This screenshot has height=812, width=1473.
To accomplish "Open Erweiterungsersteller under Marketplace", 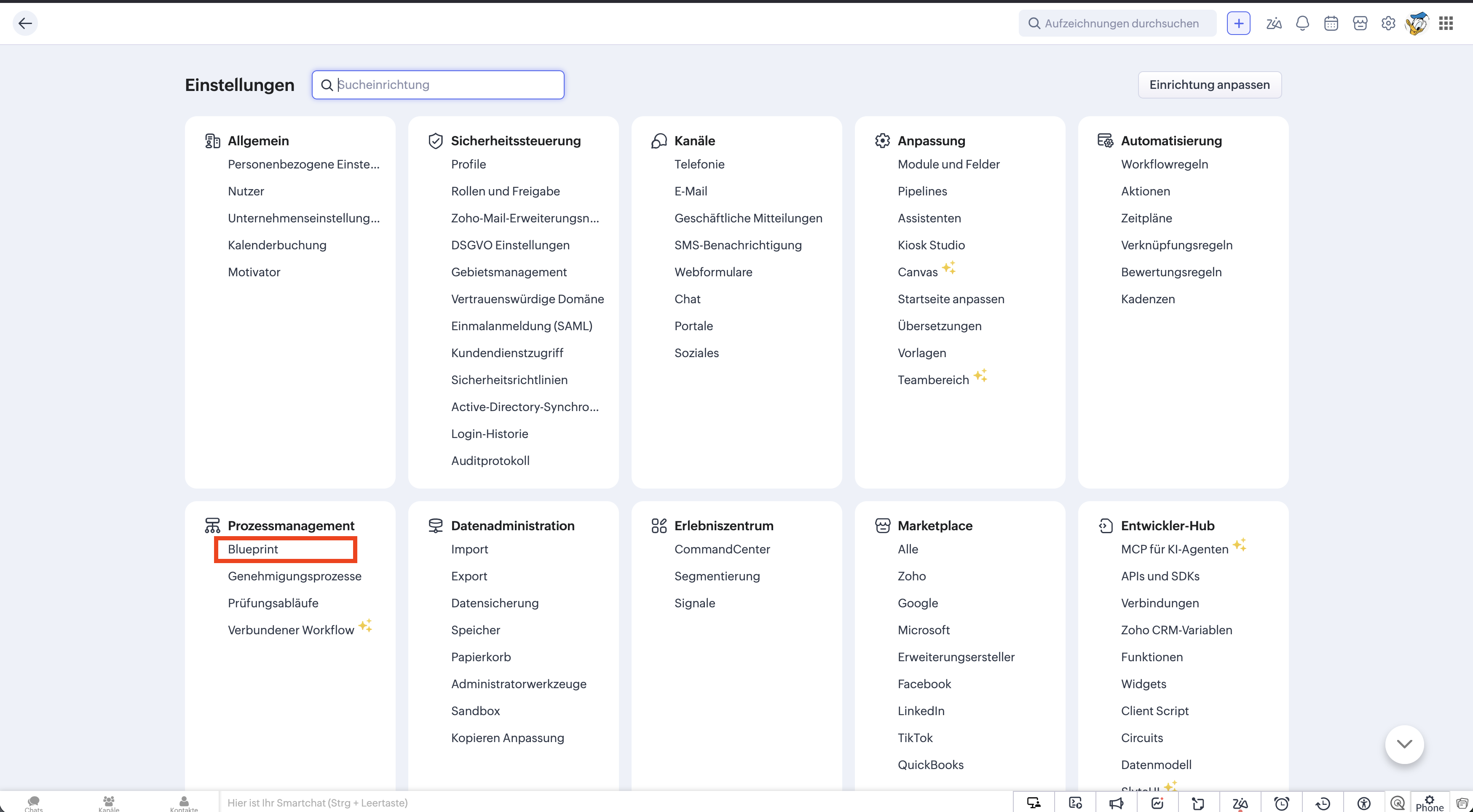I will (x=956, y=657).
